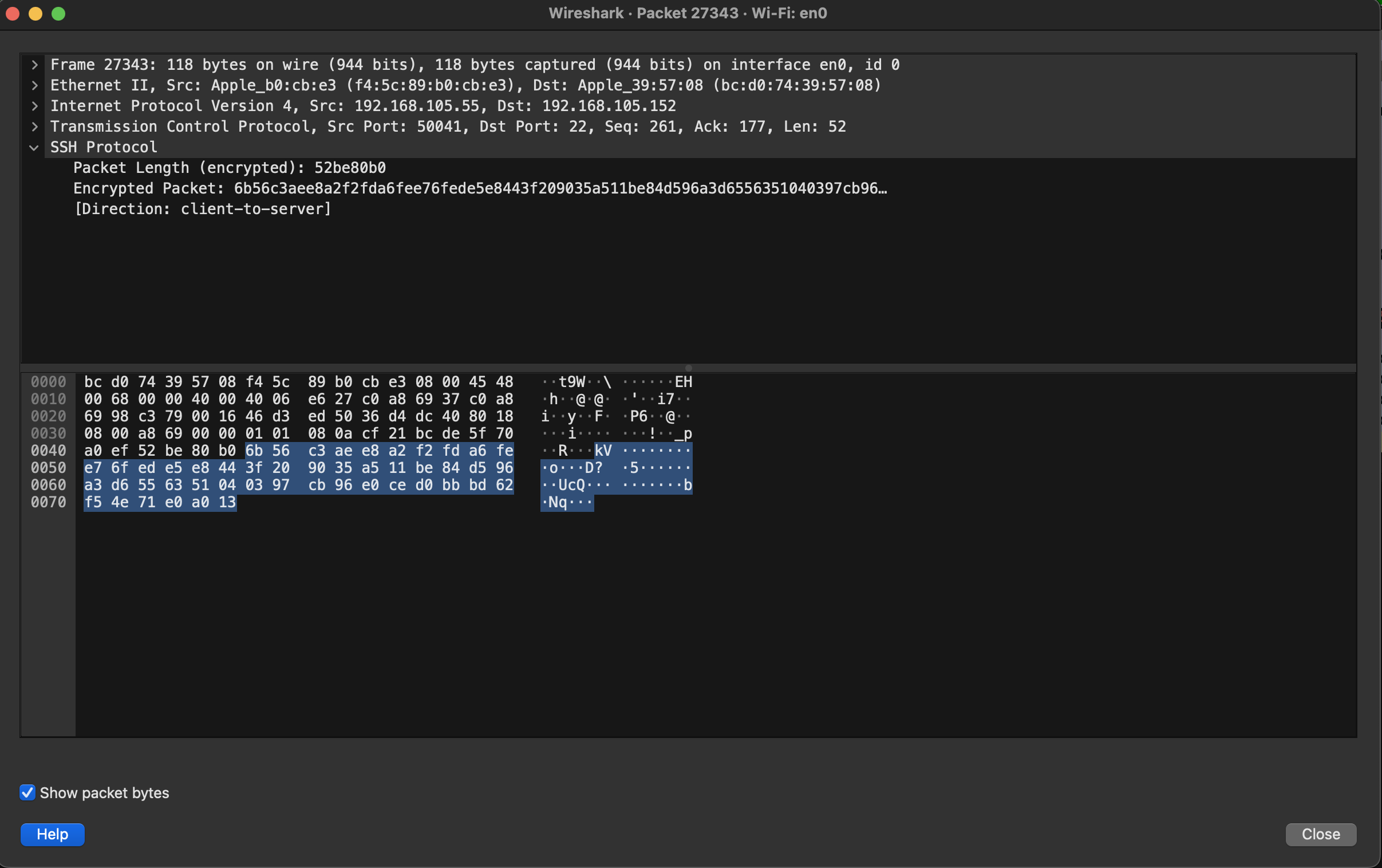Collapse the SSH Protocol section chevron
Viewport: 1382px width, 868px height.
pos(34,148)
